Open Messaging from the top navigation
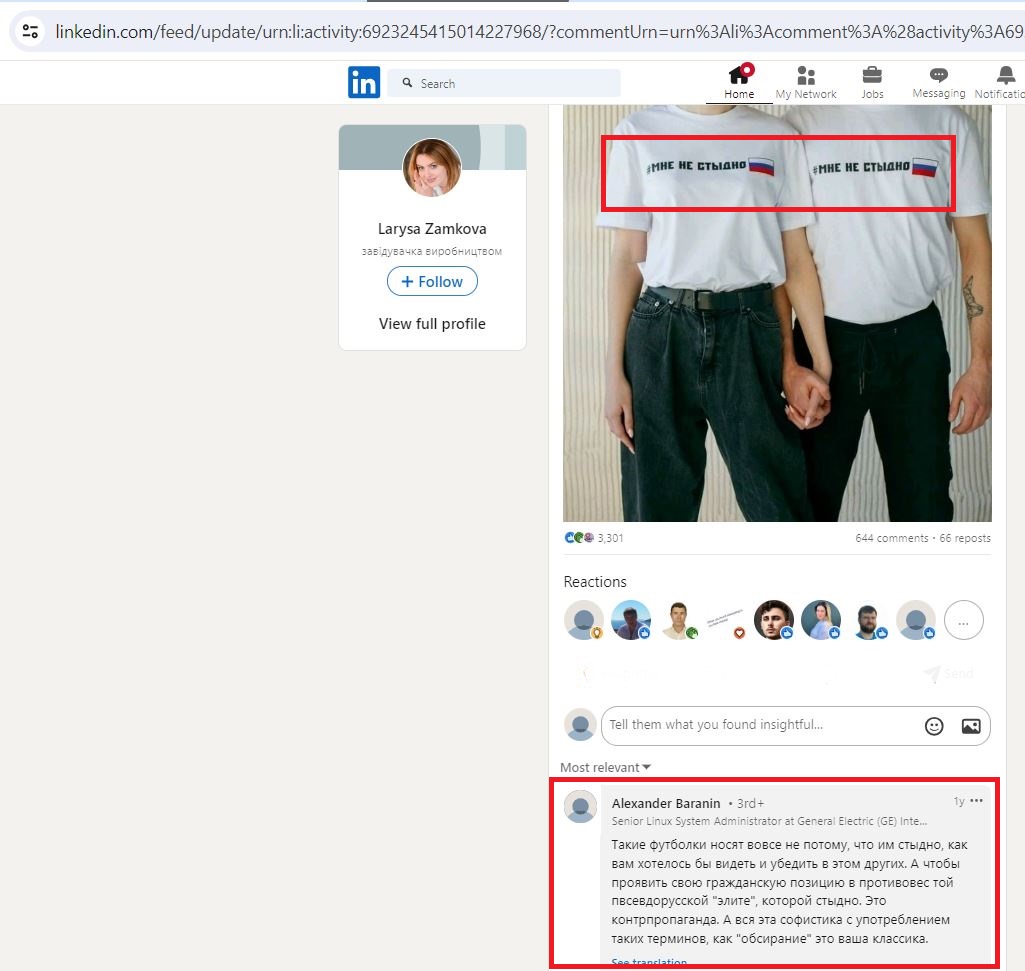The image size is (1025, 971). point(939,82)
